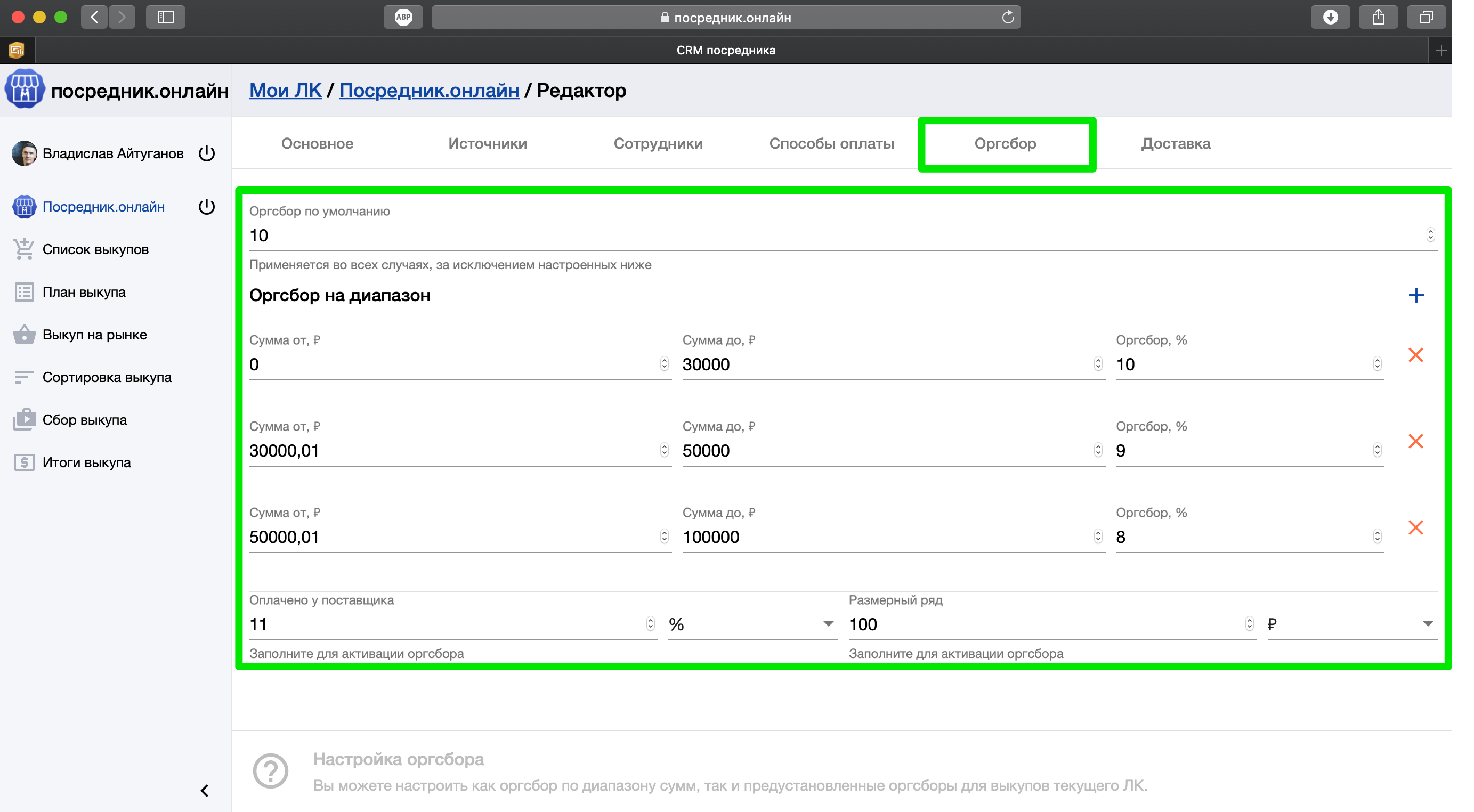Image resolution: width=1474 pixels, height=812 pixels.
Task: Open Выкуп на рынке in the sidebar
Action: pos(94,335)
